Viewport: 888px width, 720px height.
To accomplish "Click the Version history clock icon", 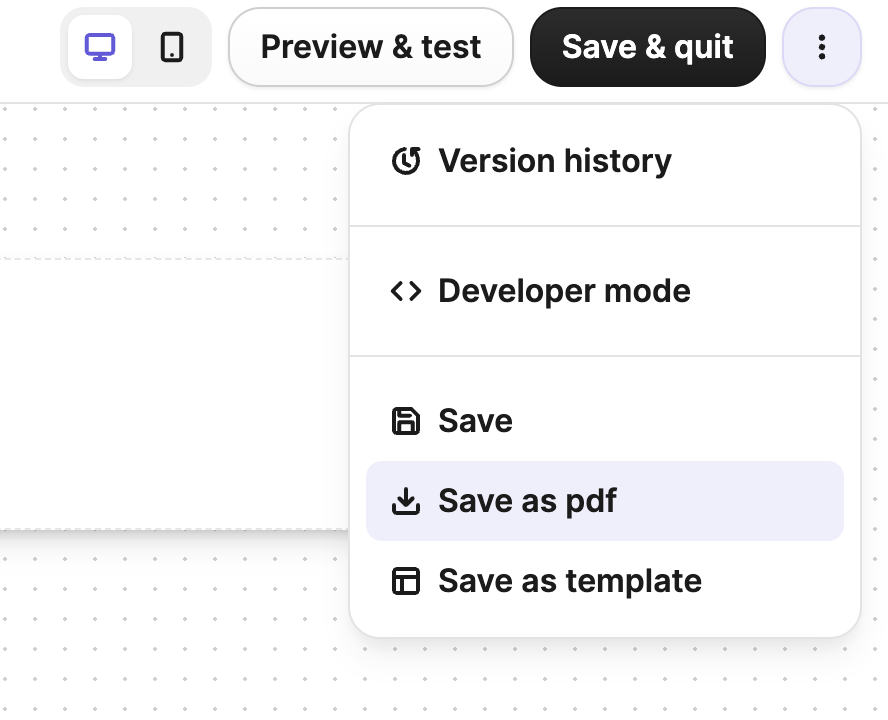I will 405,161.
